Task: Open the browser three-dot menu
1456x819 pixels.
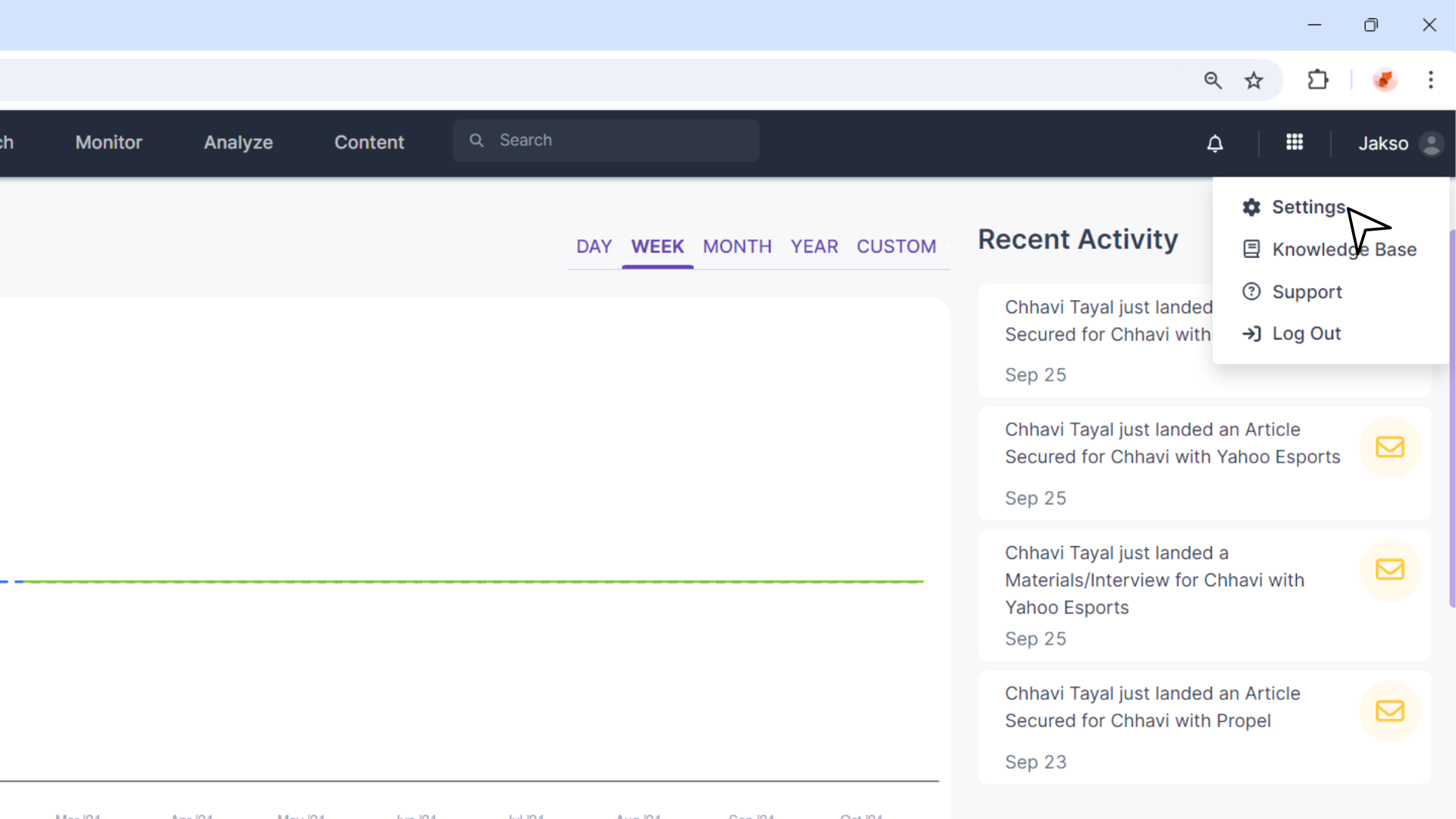Action: (x=1431, y=80)
